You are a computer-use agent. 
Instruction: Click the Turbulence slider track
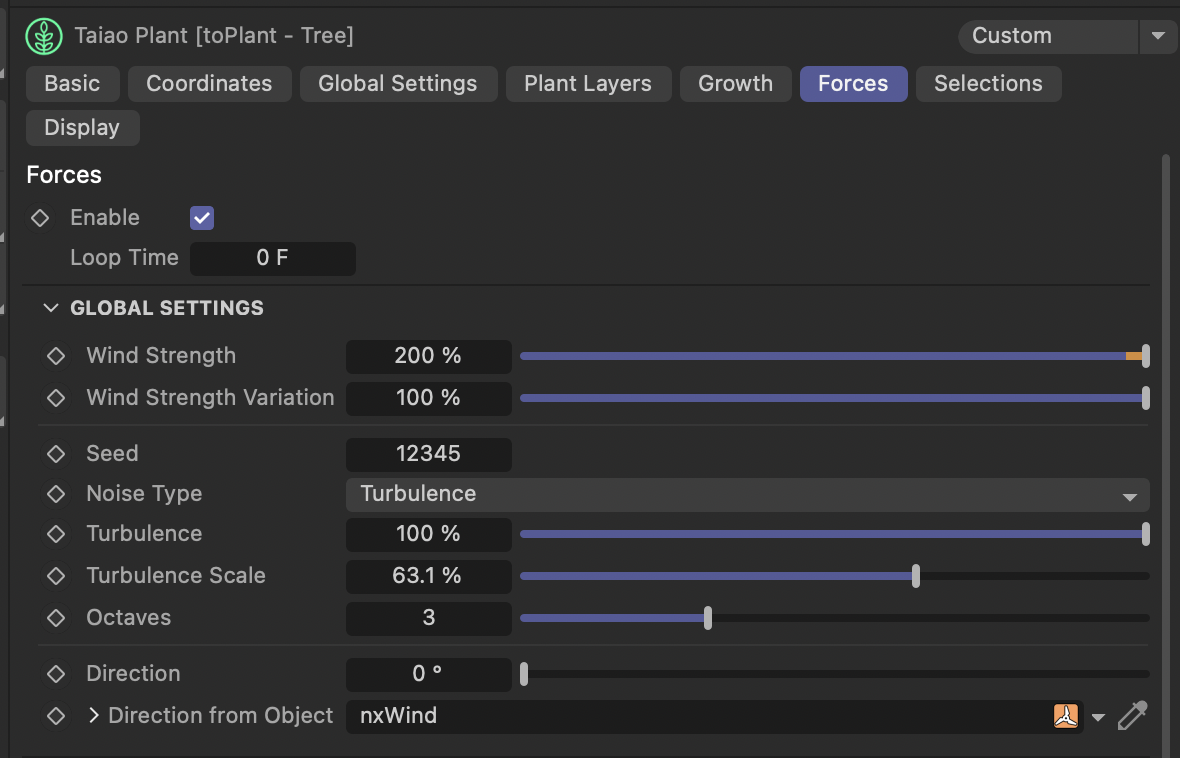pyautogui.click(x=835, y=534)
